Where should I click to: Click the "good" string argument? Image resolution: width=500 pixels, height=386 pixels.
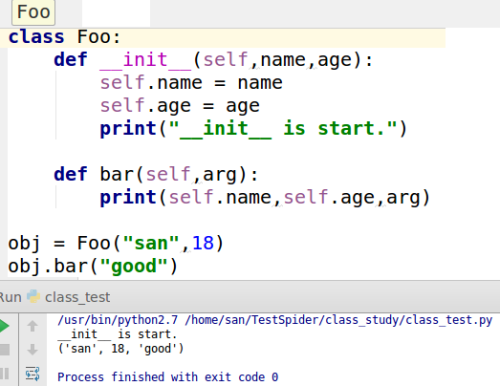pos(133,266)
